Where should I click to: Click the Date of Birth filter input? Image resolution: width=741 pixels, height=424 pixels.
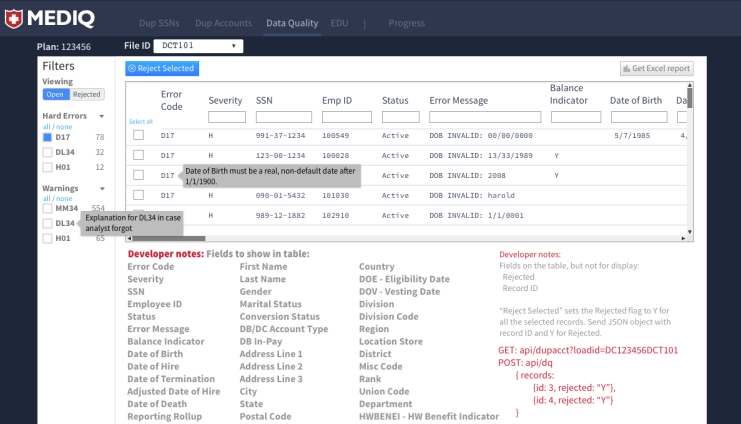click(x=639, y=117)
